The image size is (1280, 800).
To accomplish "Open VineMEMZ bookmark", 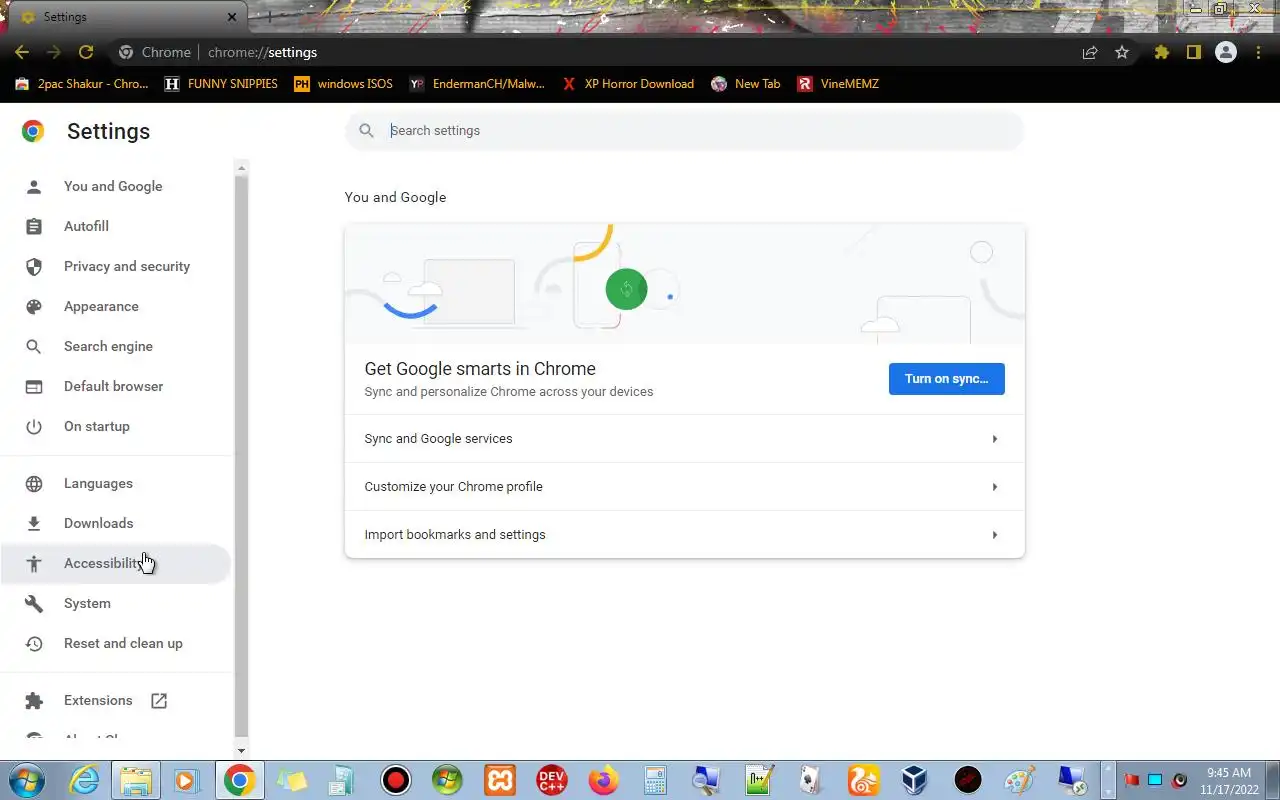I will [838, 84].
